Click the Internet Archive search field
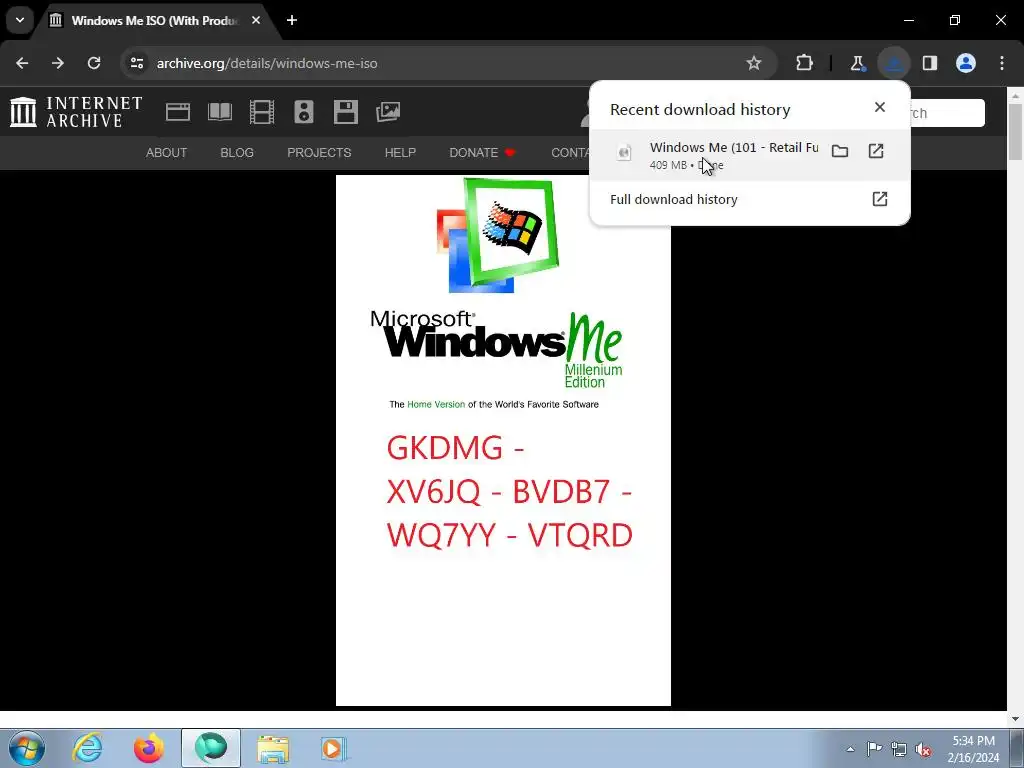This screenshot has width=1024, height=768. tap(947, 113)
